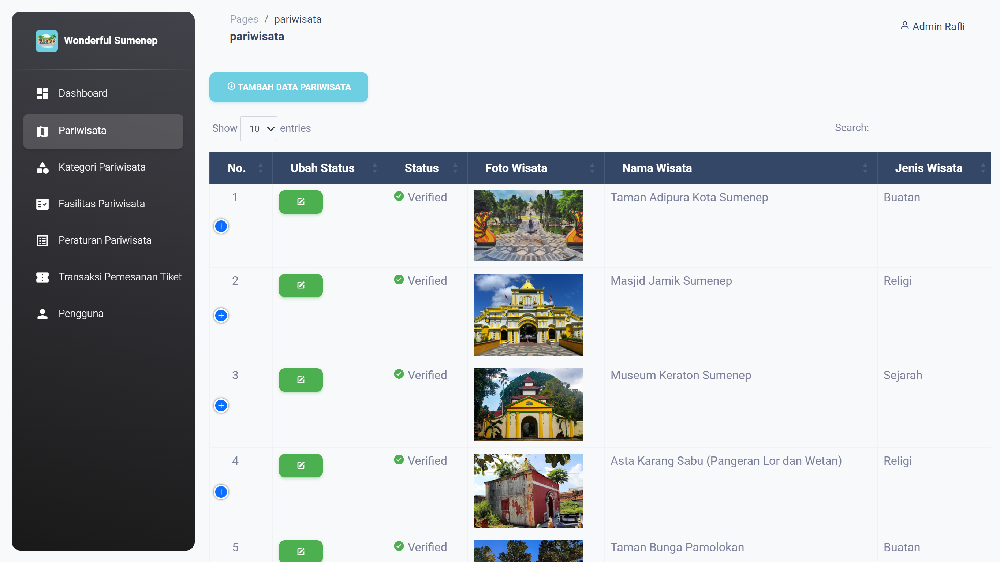
Task: Focus the Search input field
Action: 928,128
